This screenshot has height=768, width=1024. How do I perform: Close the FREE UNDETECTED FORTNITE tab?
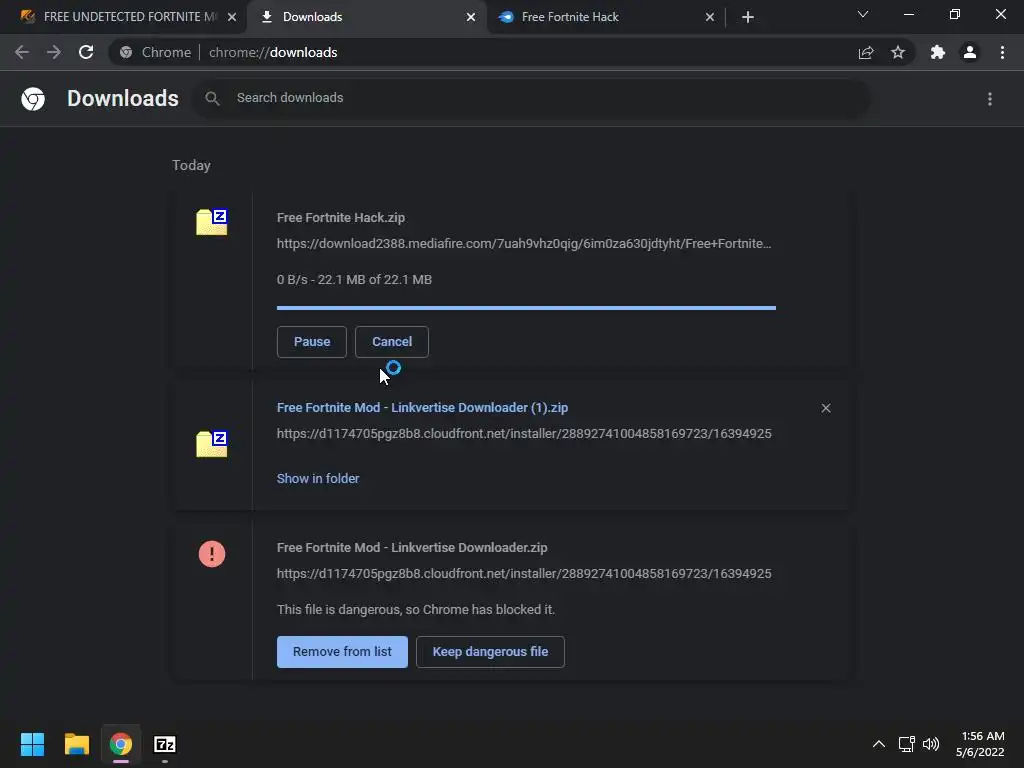click(232, 17)
